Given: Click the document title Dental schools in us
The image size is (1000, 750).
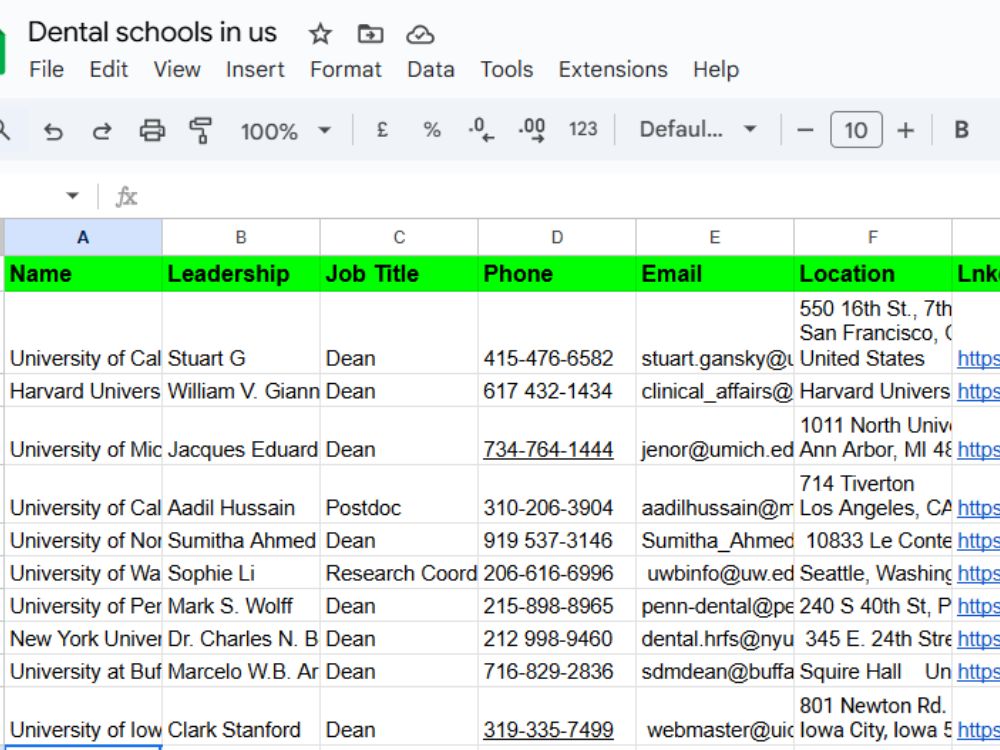Looking at the screenshot, I should [152, 33].
